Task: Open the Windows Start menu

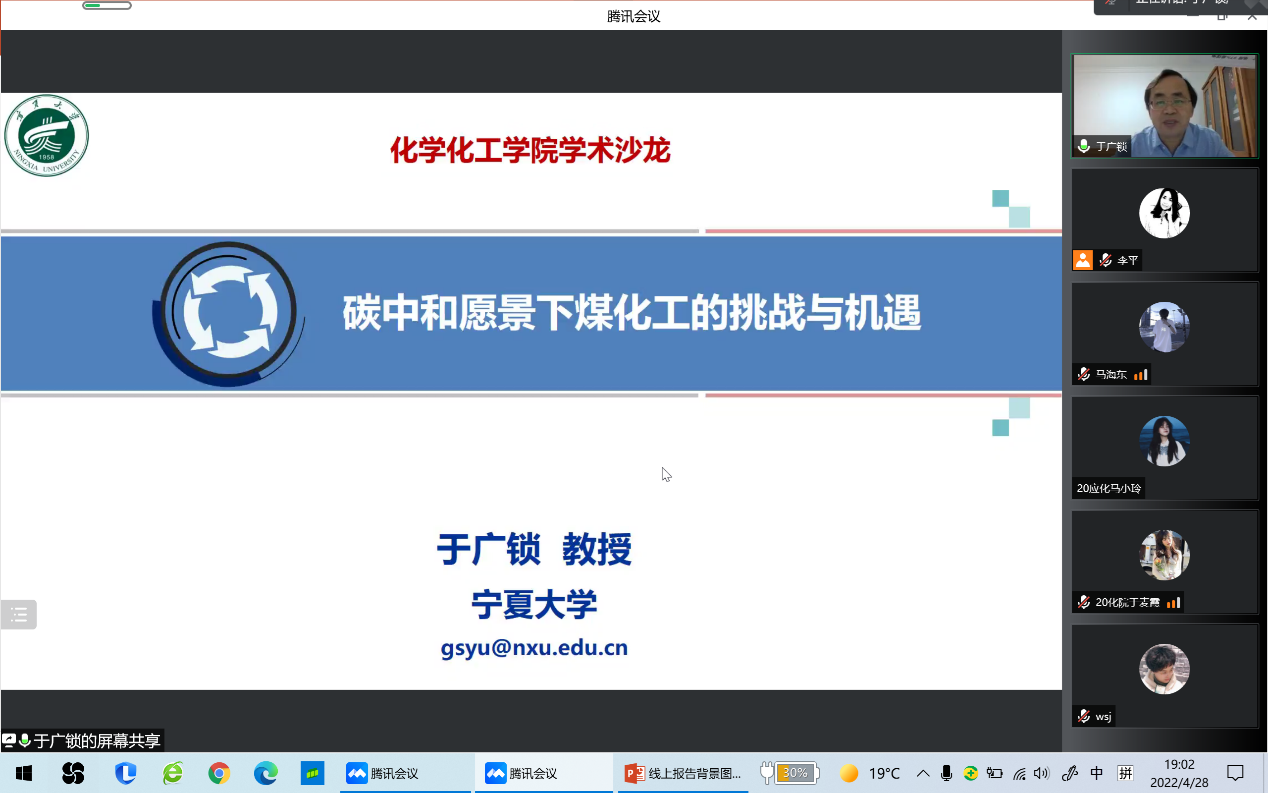Action: point(23,773)
